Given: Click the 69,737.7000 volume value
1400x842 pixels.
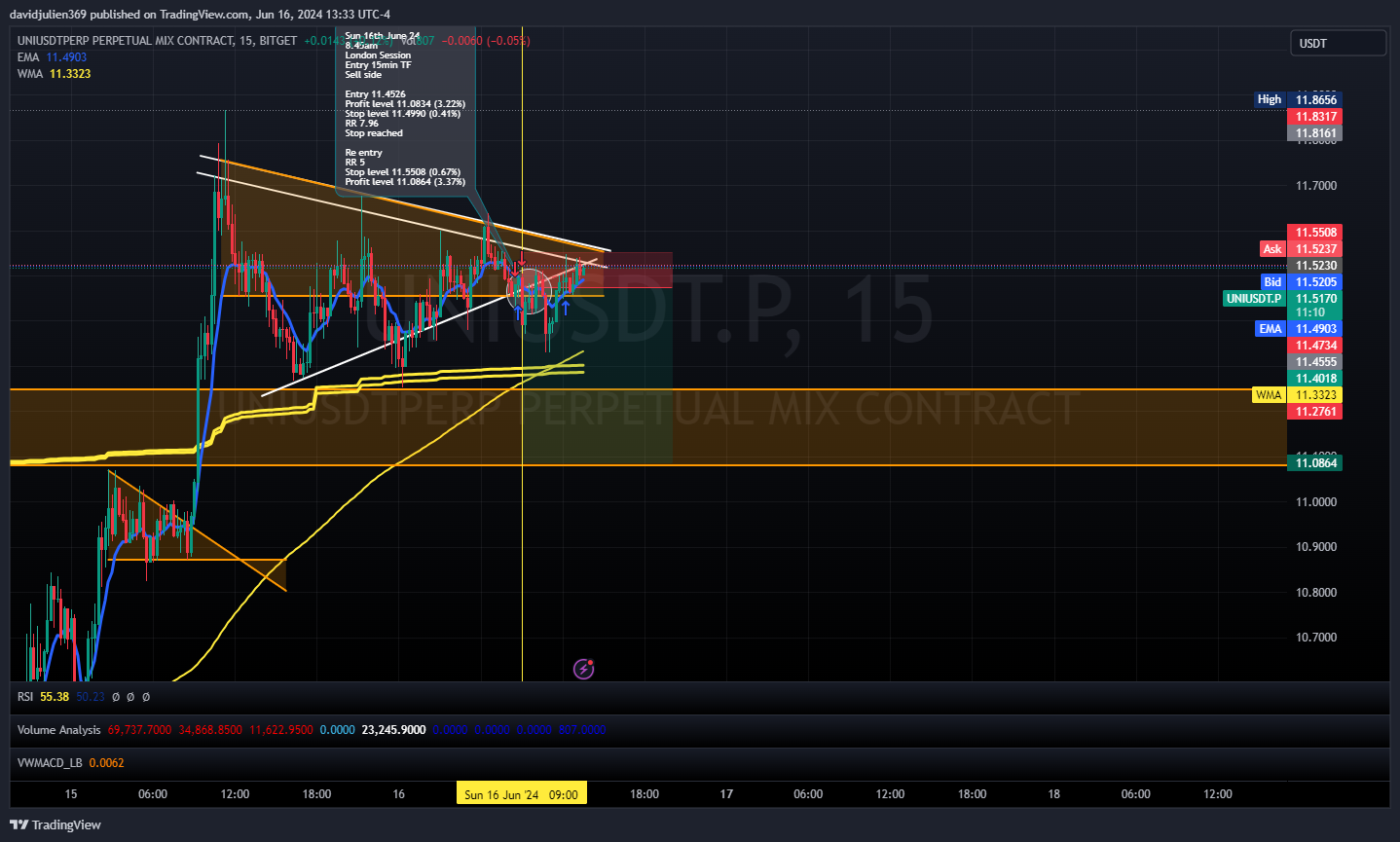Looking at the screenshot, I should pos(139,730).
